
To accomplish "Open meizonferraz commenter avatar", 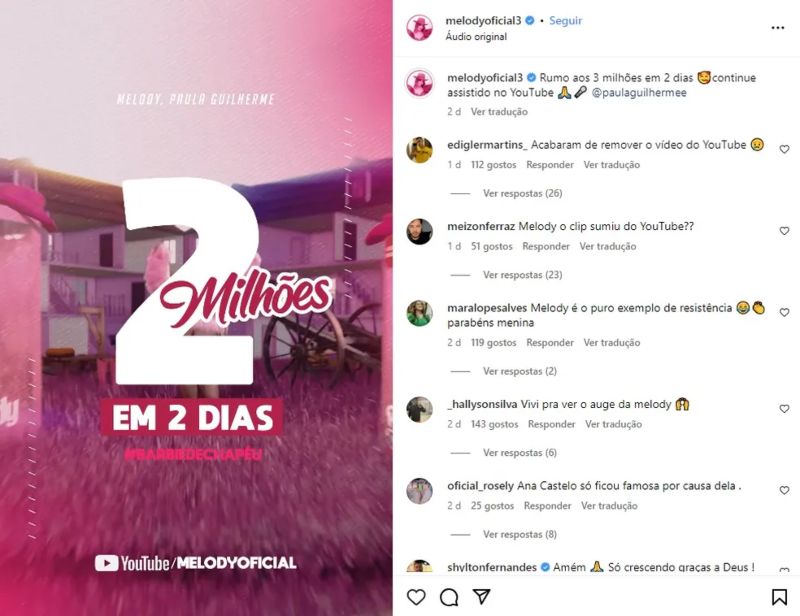I will pos(419,231).
